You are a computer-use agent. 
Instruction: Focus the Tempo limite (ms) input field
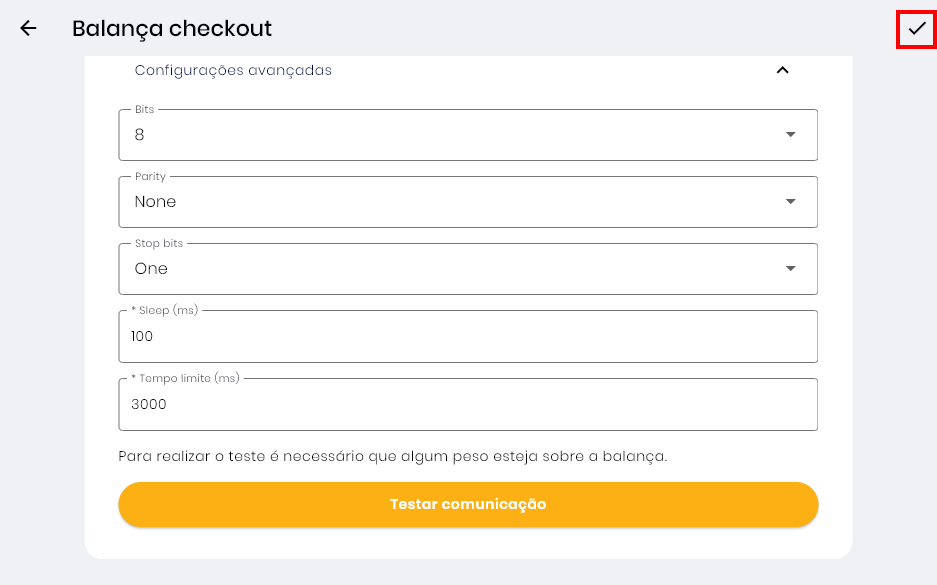(x=468, y=405)
